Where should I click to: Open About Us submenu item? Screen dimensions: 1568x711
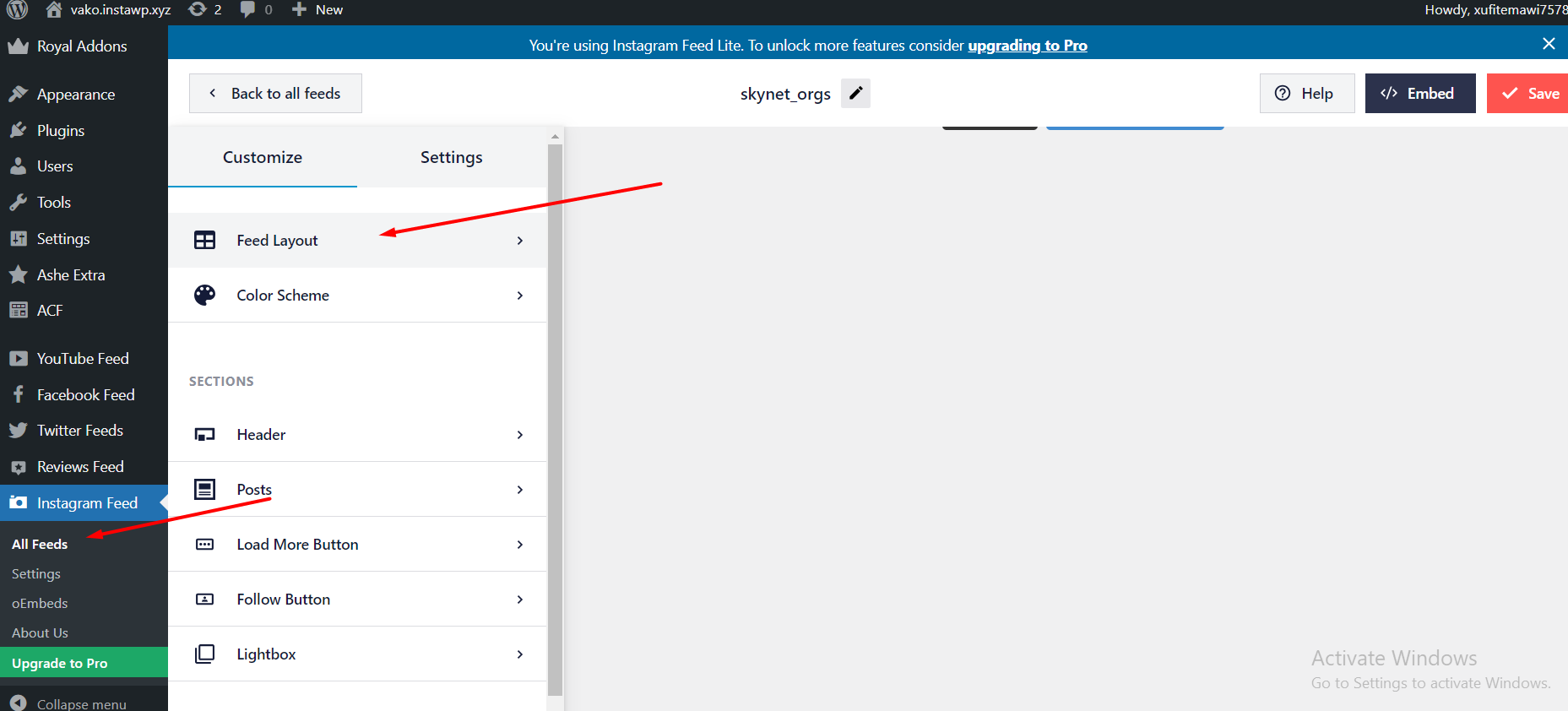pos(40,632)
